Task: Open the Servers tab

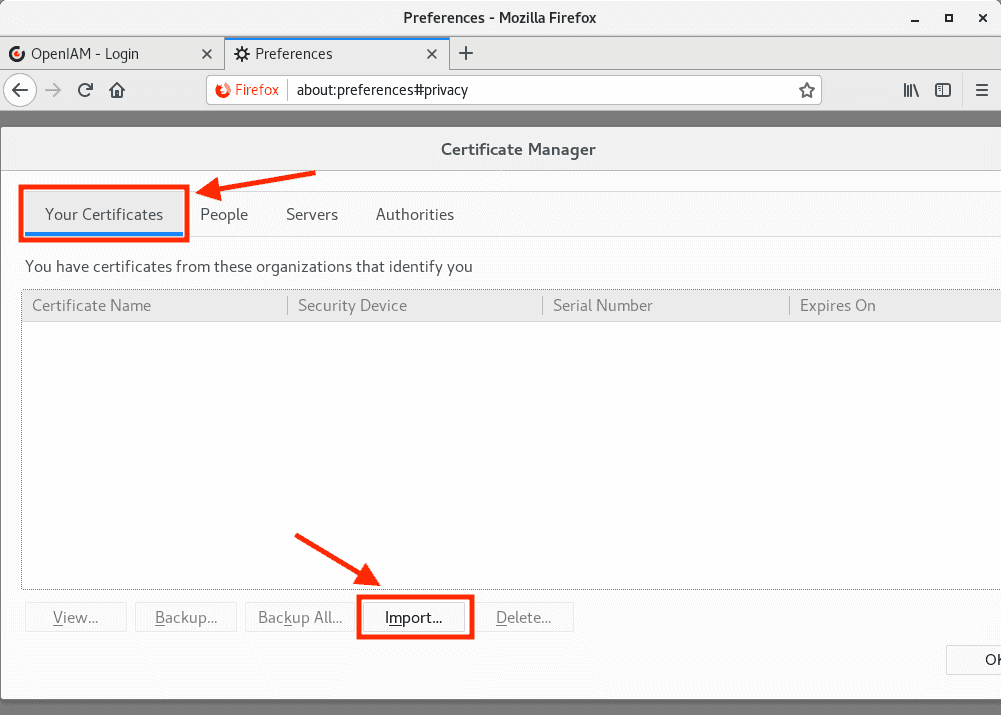Action: click(312, 214)
